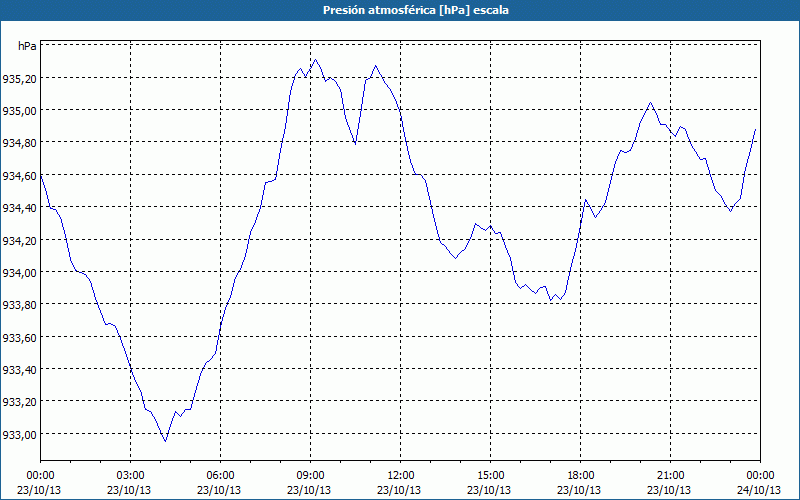Select the 933,00 y-axis value
The image size is (800, 500).
(19, 434)
